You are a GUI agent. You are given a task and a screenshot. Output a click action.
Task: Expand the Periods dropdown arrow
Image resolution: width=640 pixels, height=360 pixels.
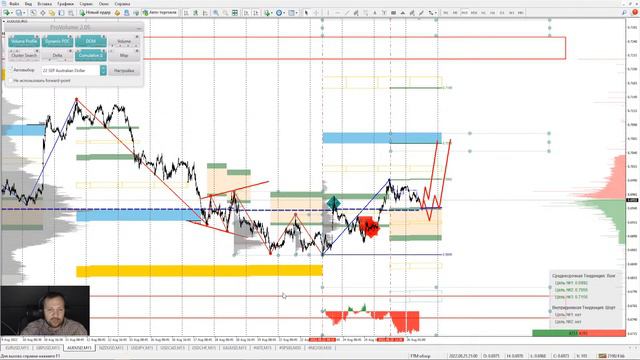(x=284, y=13)
